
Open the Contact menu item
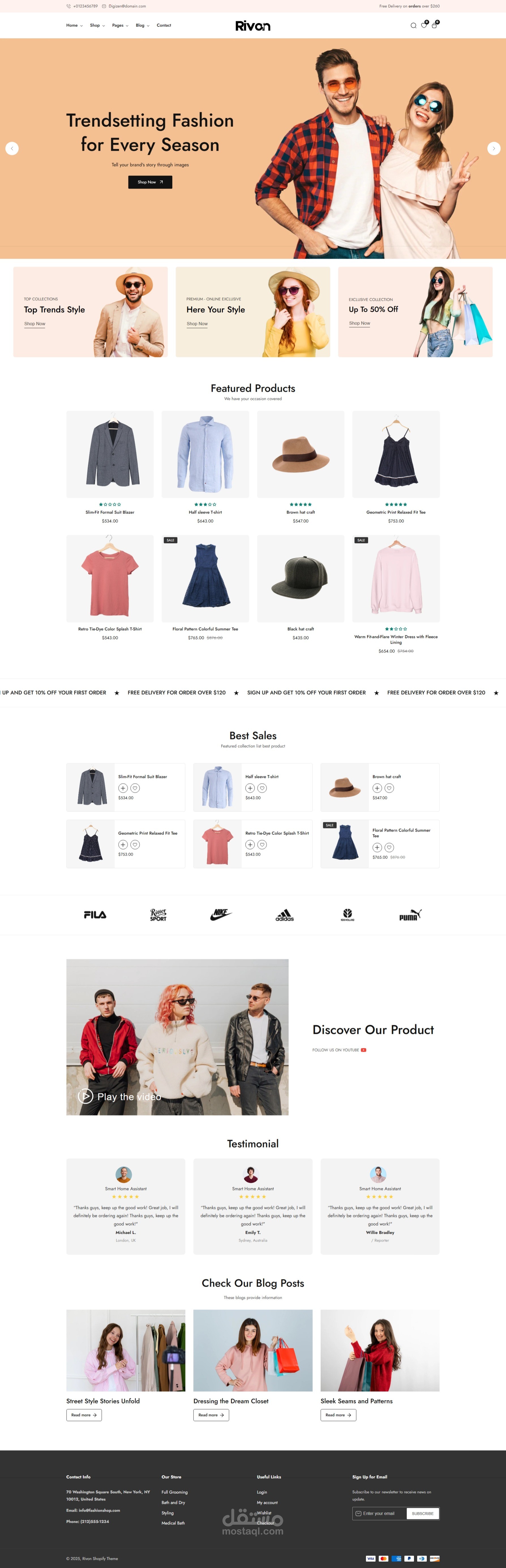(x=164, y=25)
